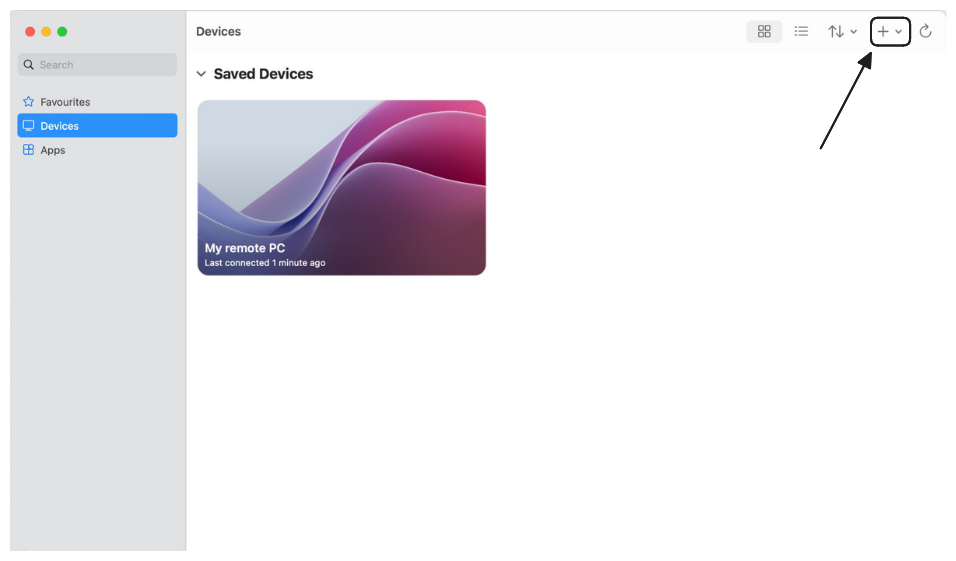
Task: Switch to list view layout
Action: (801, 31)
